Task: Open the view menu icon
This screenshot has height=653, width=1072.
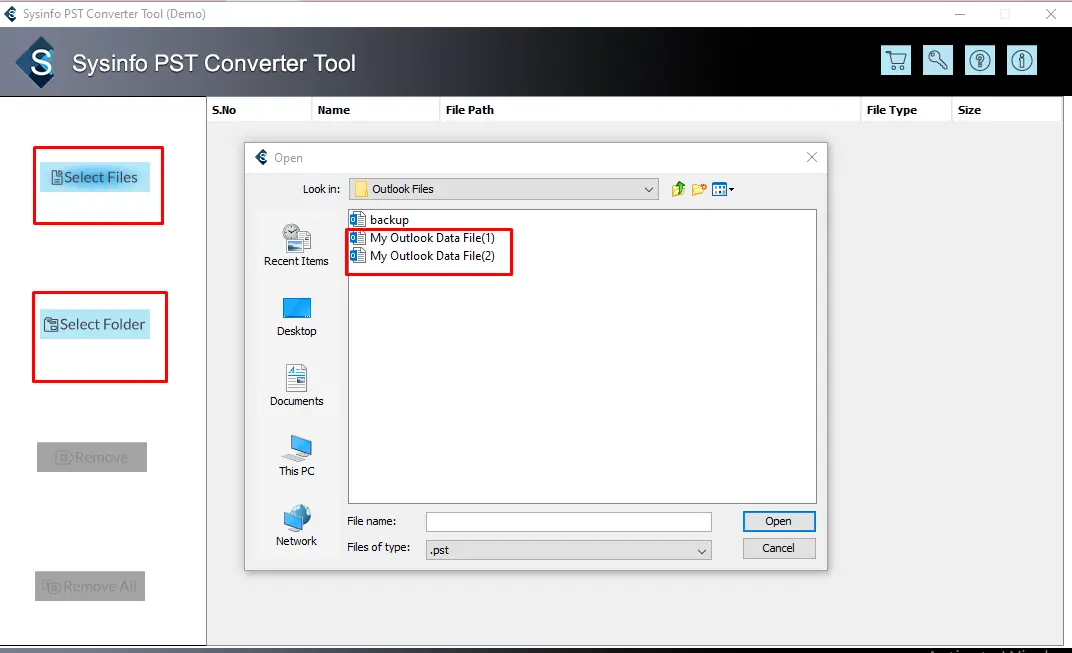Action: coord(723,189)
